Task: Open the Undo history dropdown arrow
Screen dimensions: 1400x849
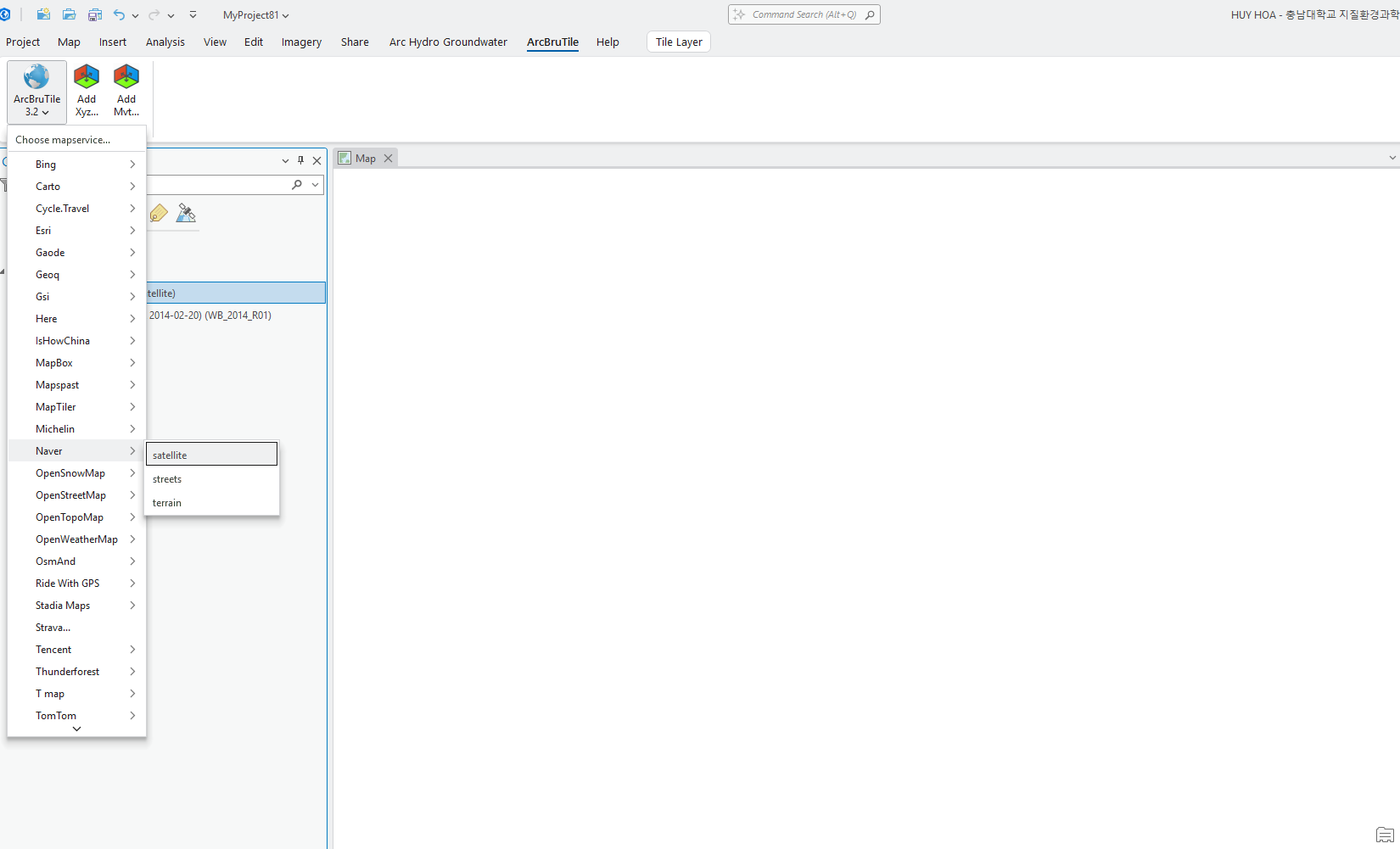Action: [x=135, y=15]
